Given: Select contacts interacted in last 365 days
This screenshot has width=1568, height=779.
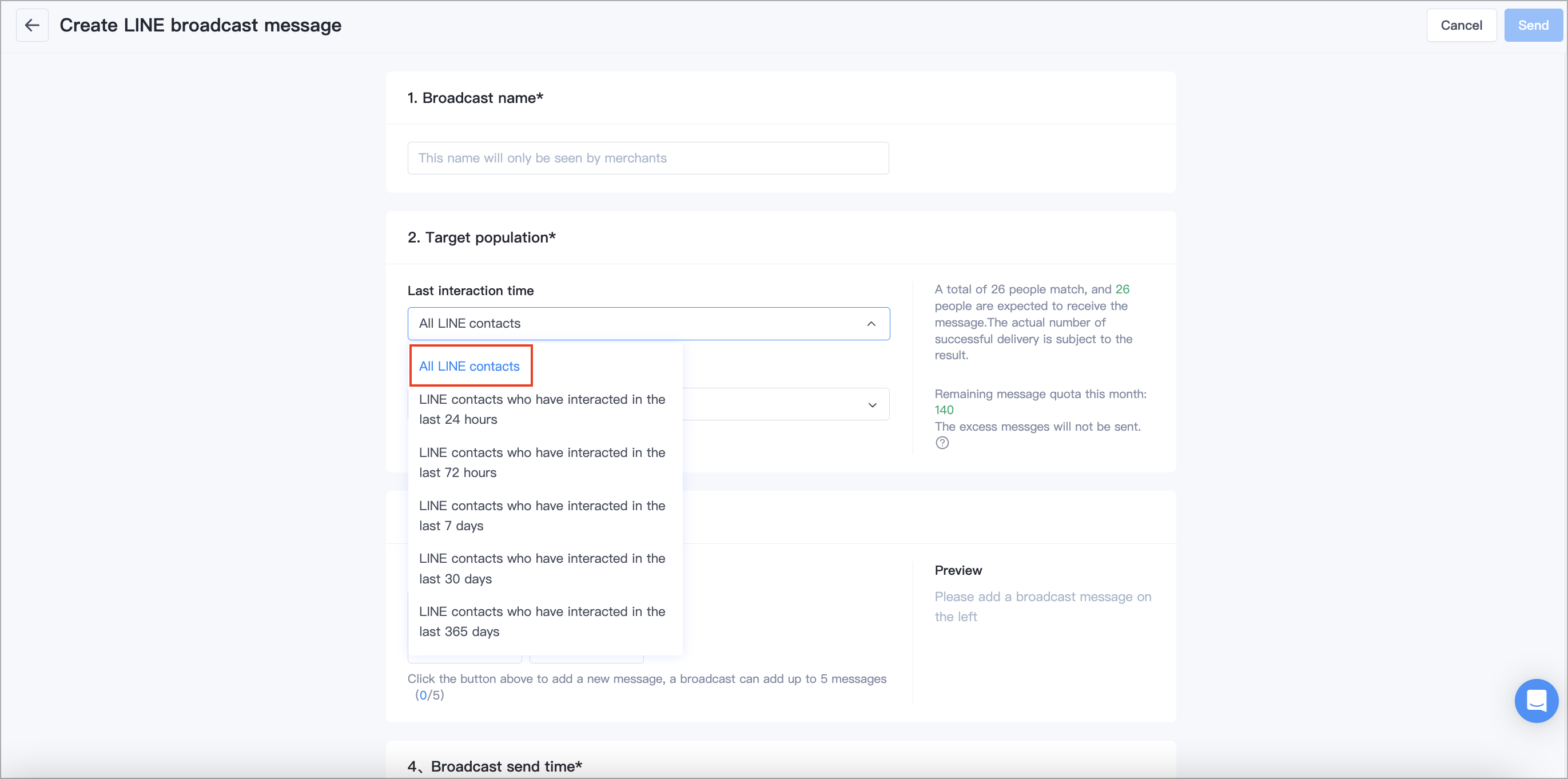Looking at the screenshot, I should point(542,621).
